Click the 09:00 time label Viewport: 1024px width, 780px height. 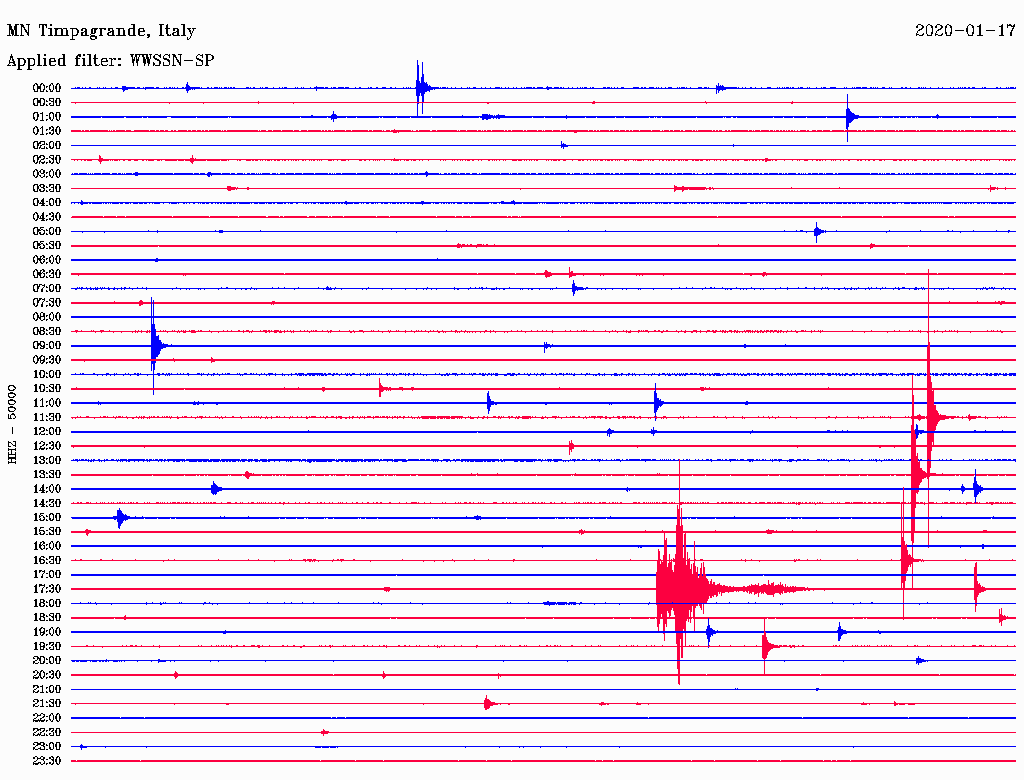coord(47,346)
